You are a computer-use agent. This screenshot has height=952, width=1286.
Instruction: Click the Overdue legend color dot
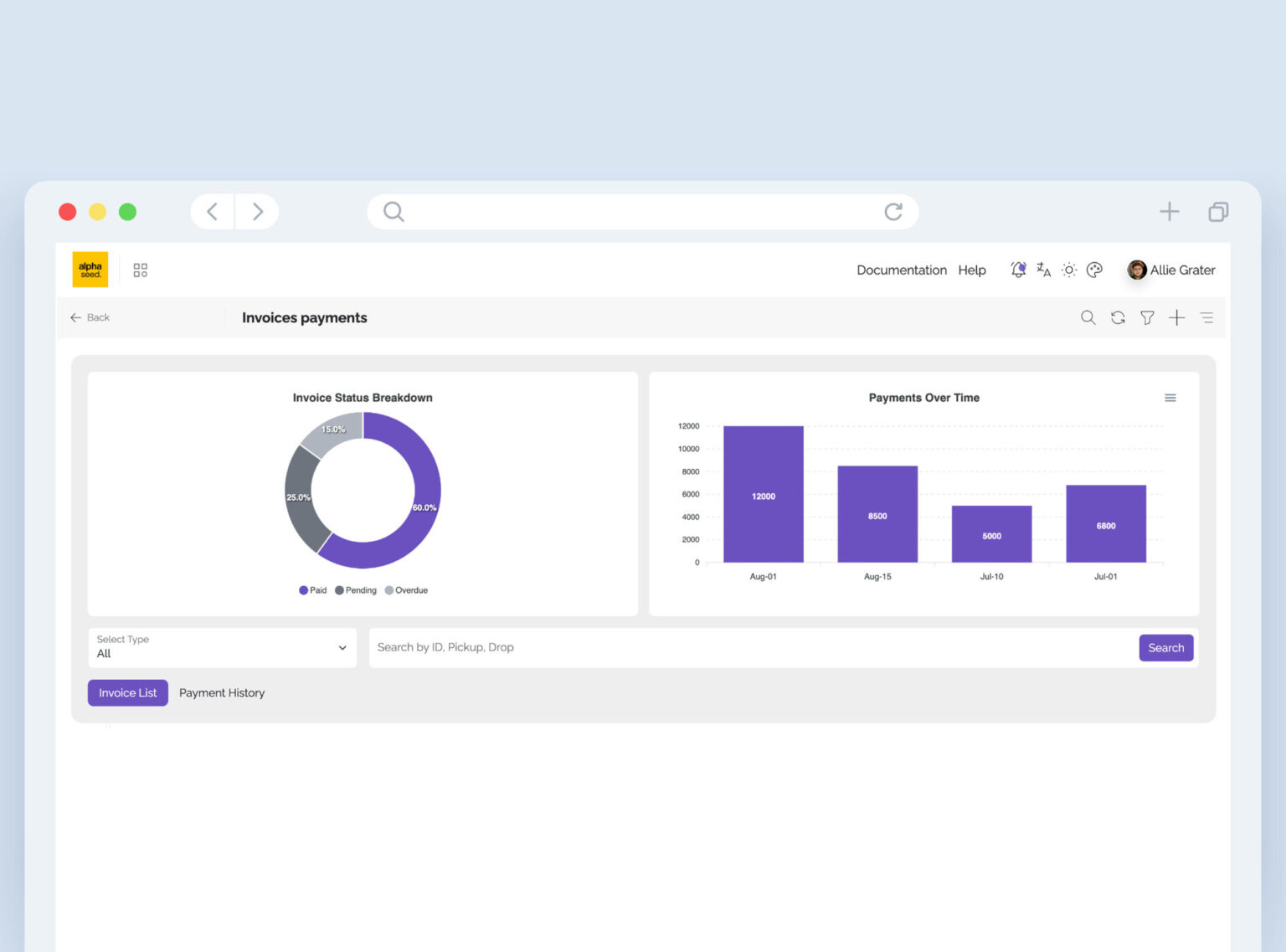click(389, 590)
